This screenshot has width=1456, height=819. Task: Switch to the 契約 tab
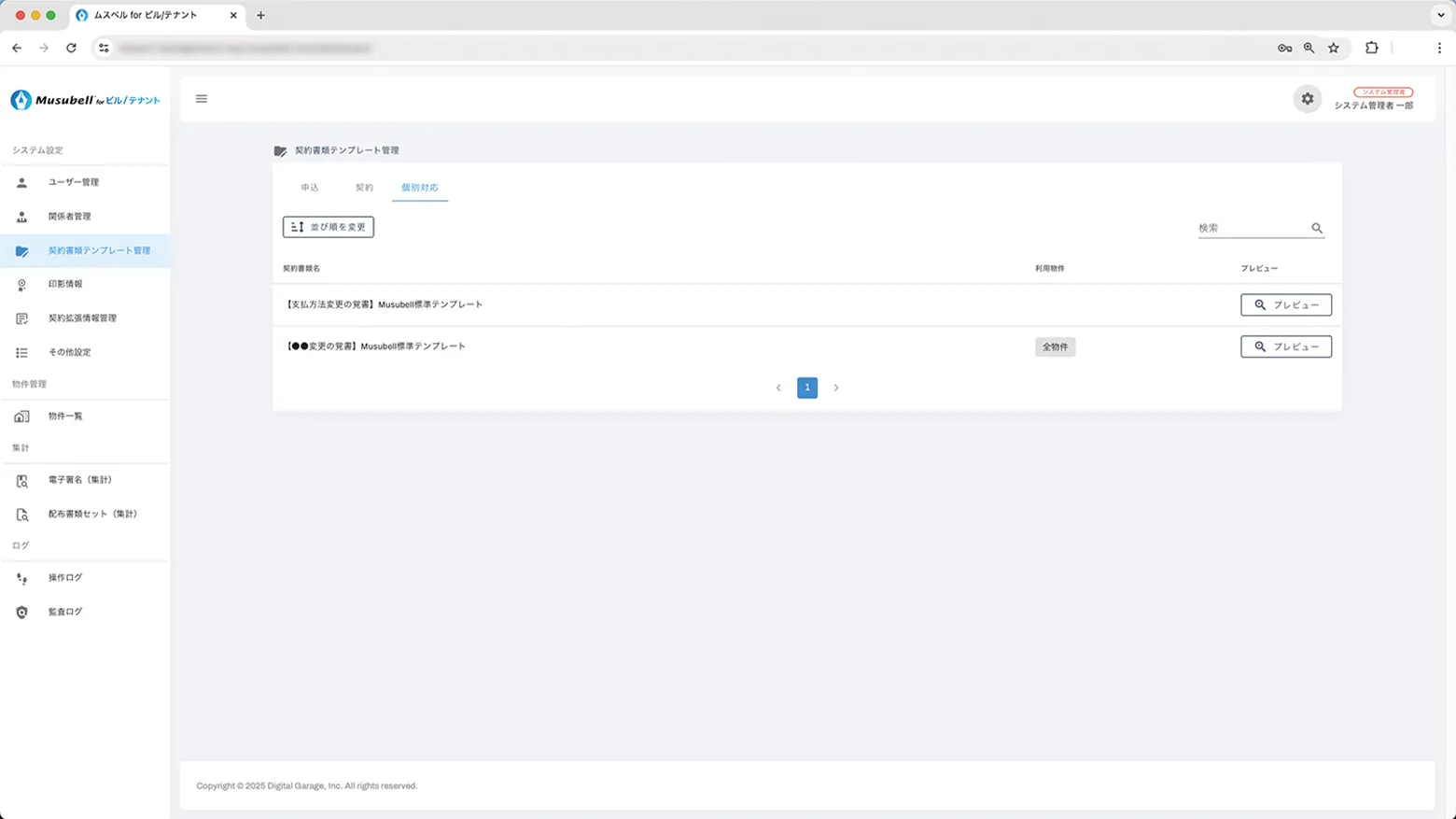coord(364,188)
